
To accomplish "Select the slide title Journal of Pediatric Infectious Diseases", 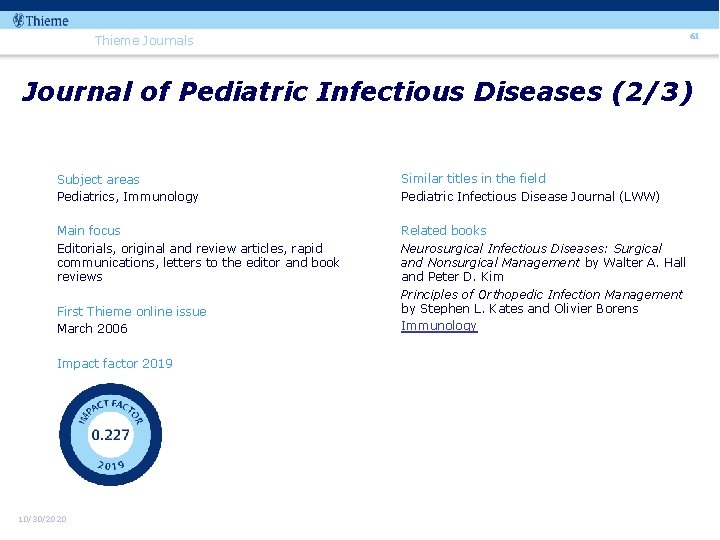I will coord(357,91).
